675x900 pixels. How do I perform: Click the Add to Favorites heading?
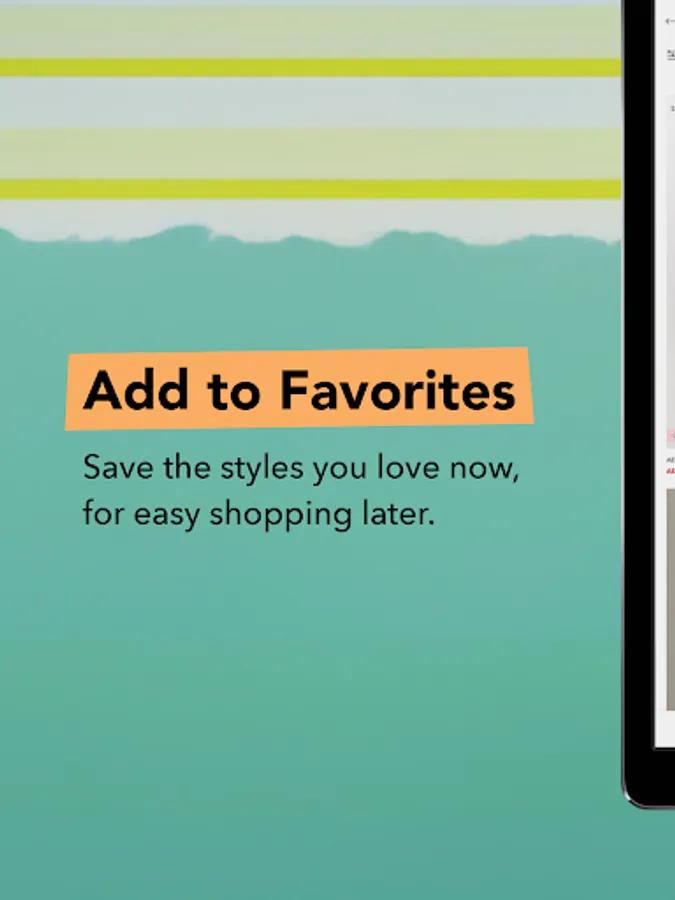tap(299, 390)
